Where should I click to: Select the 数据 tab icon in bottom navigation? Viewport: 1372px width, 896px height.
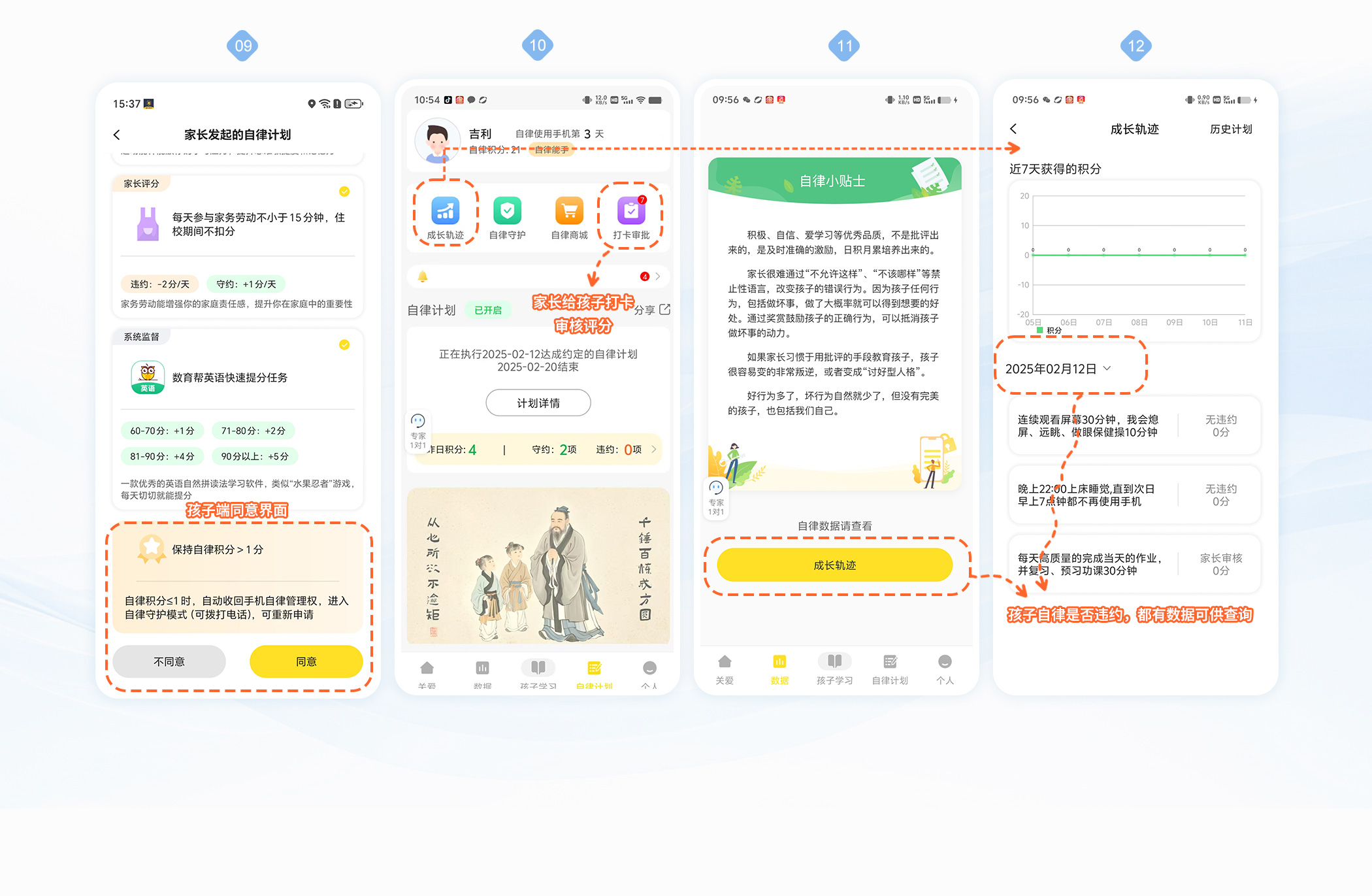pyautogui.click(x=779, y=663)
